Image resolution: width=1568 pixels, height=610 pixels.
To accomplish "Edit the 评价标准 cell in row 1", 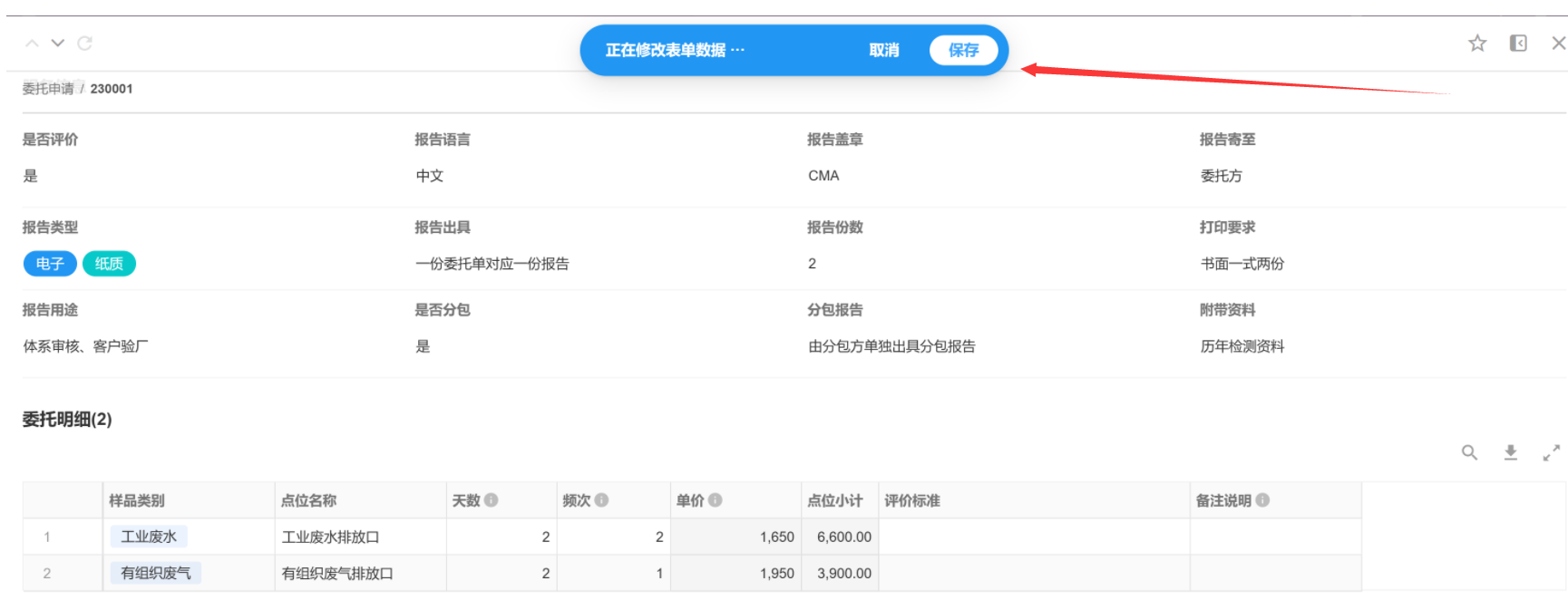I will tap(1034, 537).
